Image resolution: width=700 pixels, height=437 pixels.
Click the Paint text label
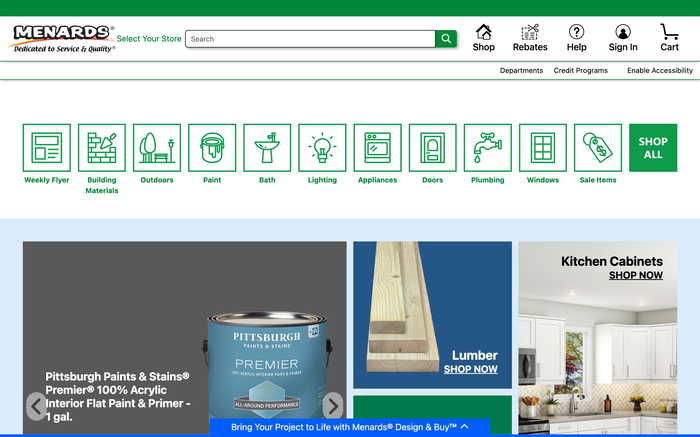[212, 180]
